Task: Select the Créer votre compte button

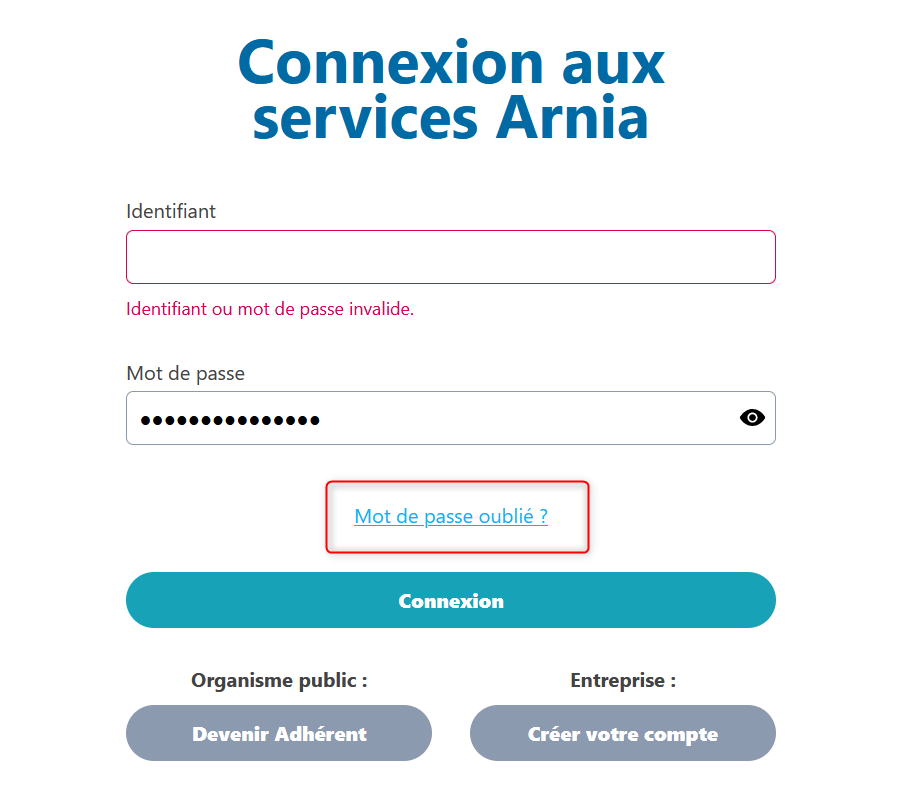Action: pos(622,734)
